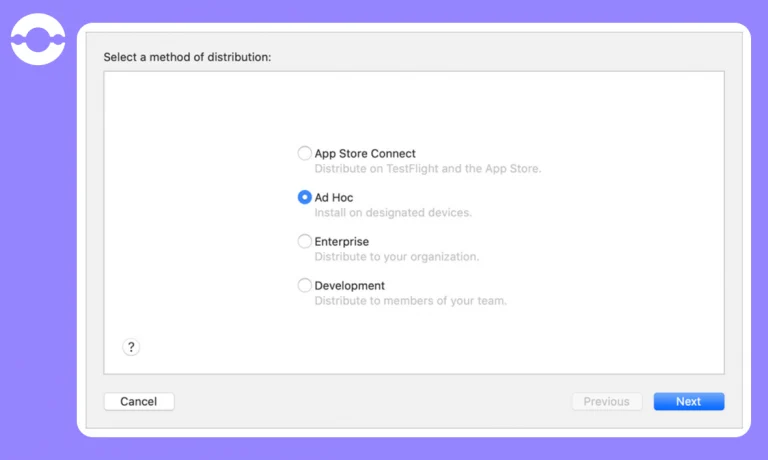Click the Cancel button

click(x=139, y=402)
